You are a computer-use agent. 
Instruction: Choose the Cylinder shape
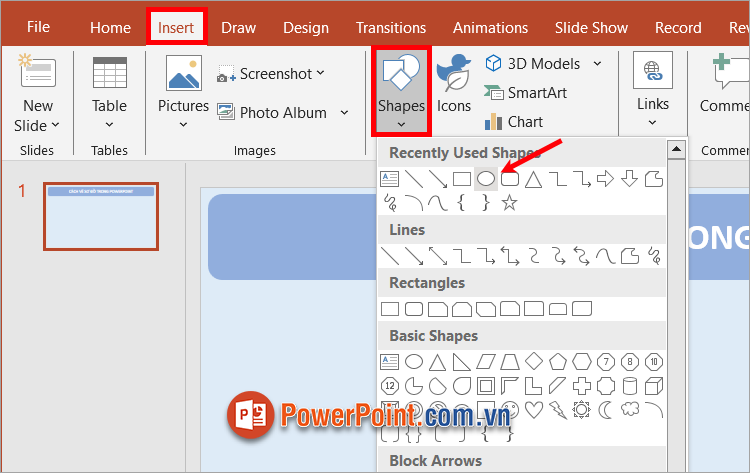[x=630, y=385]
